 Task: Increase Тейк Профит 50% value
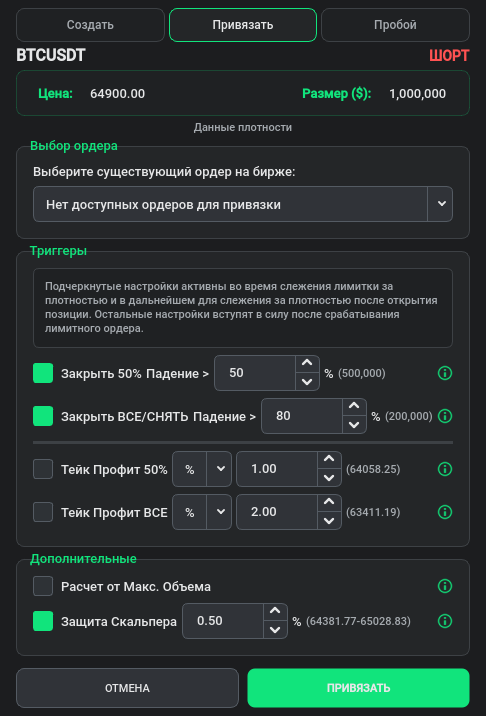329,460
